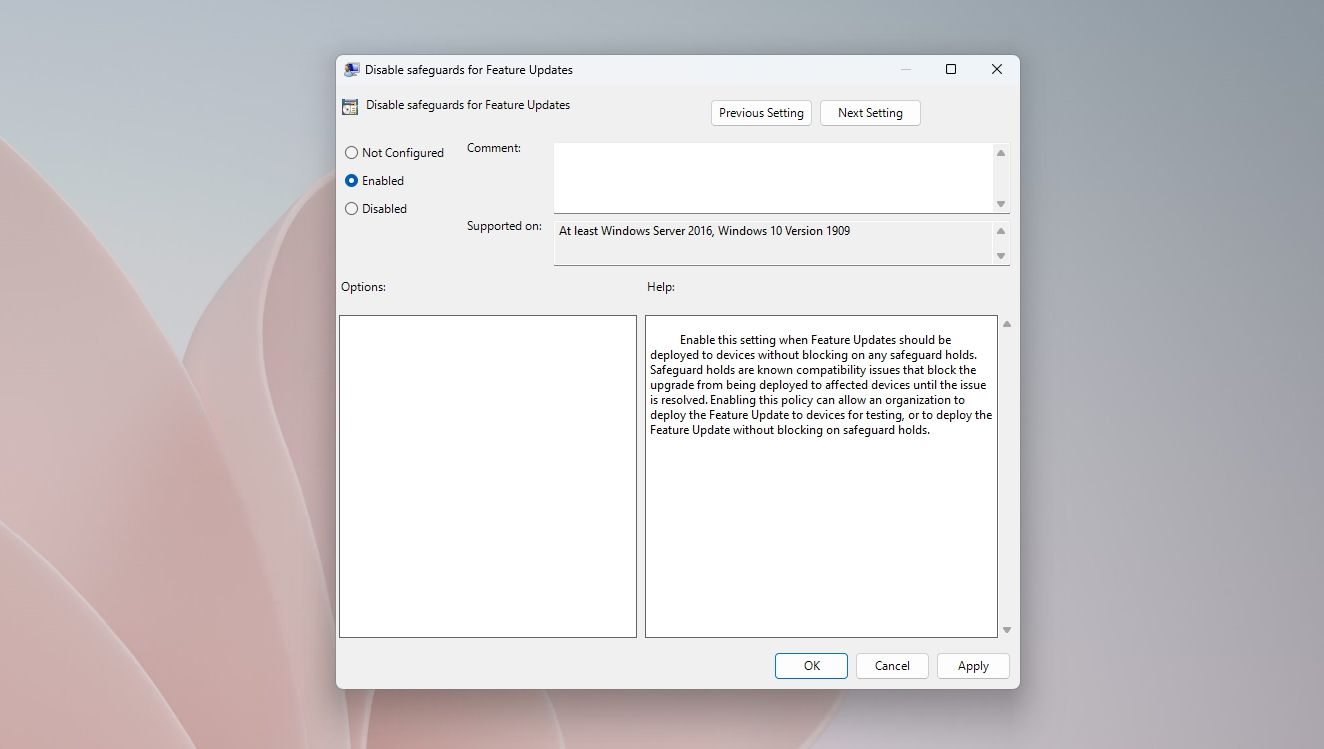
Task: Select the Enabled radio button
Action: [351, 180]
